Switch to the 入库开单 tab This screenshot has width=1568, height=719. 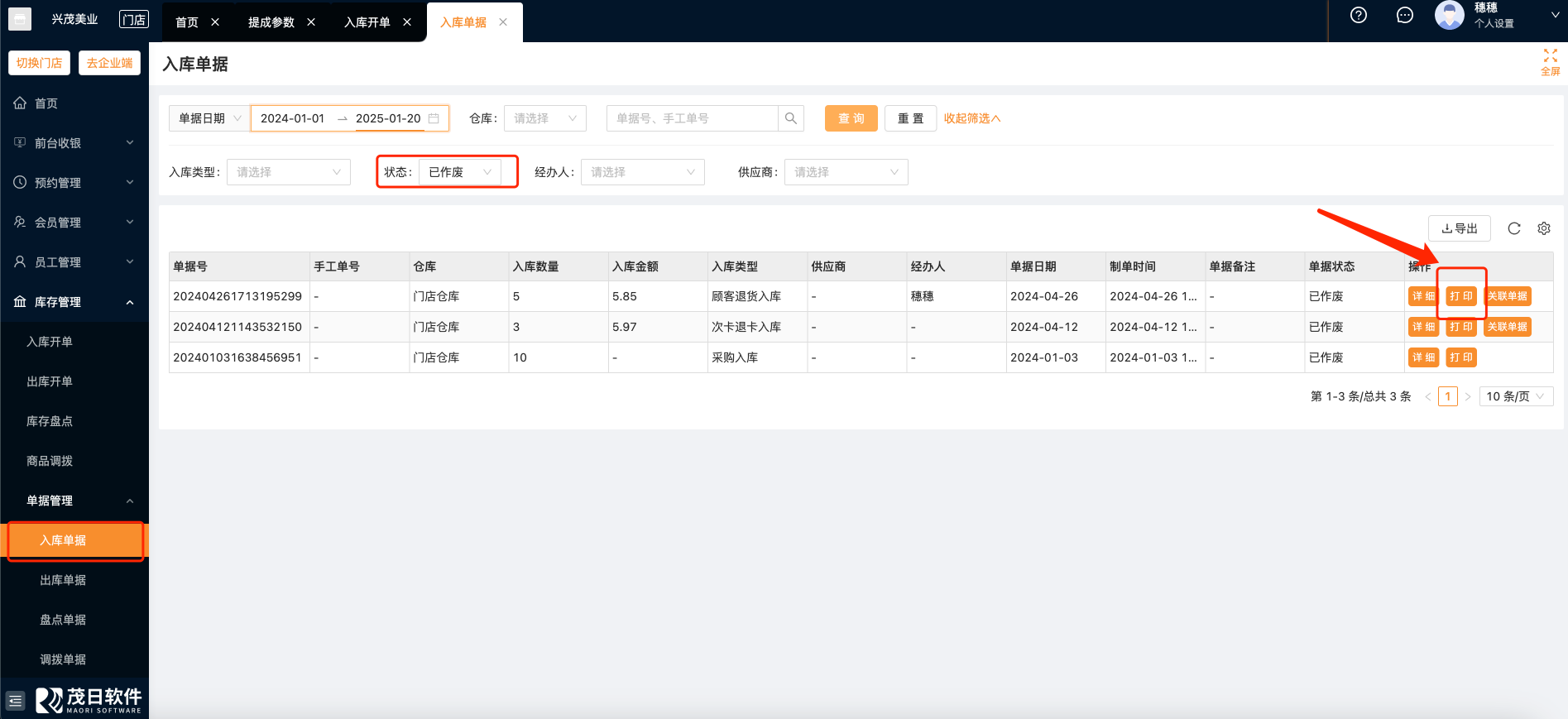point(367,22)
